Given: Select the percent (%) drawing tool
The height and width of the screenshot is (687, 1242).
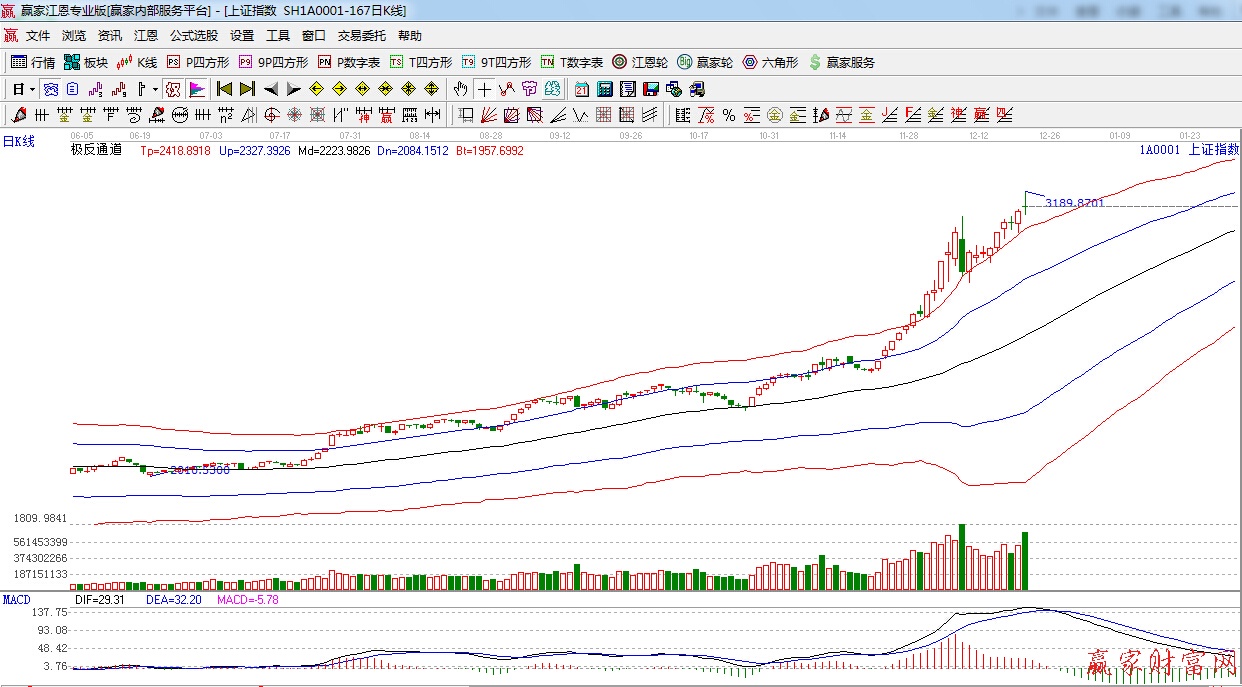Looking at the screenshot, I should click(729, 115).
